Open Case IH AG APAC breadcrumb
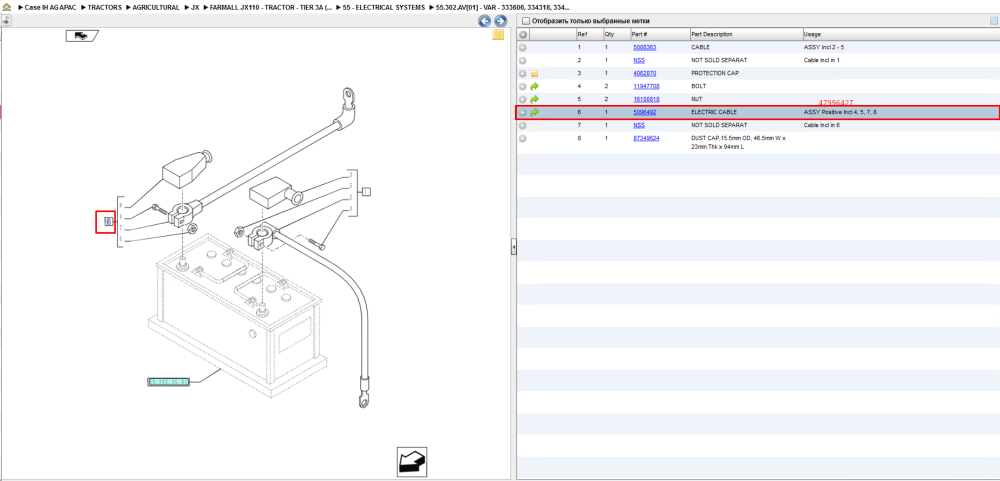The width and height of the screenshot is (1000, 481). (x=50, y=7)
